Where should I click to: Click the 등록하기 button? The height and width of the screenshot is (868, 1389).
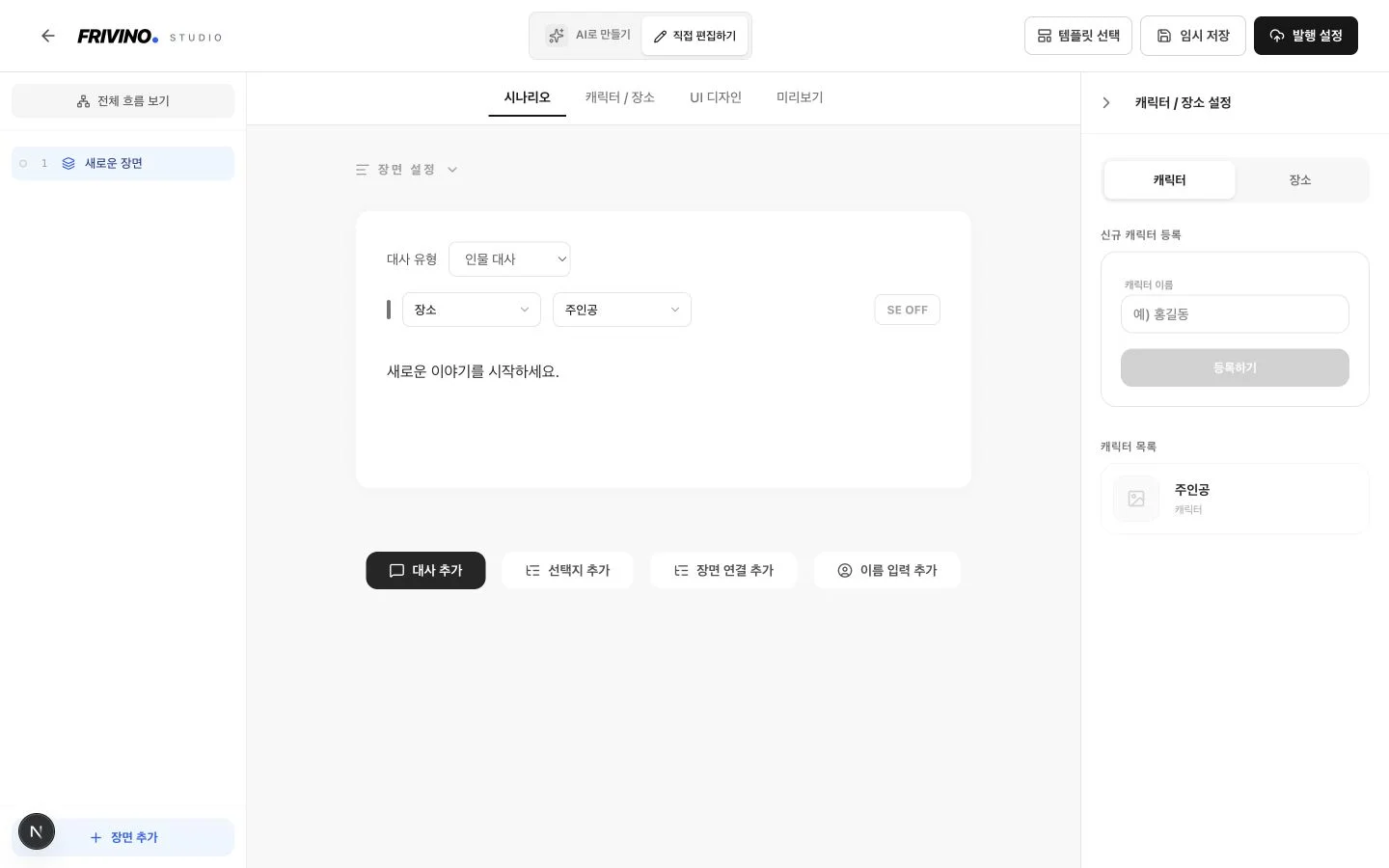[x=1235, y=367]
